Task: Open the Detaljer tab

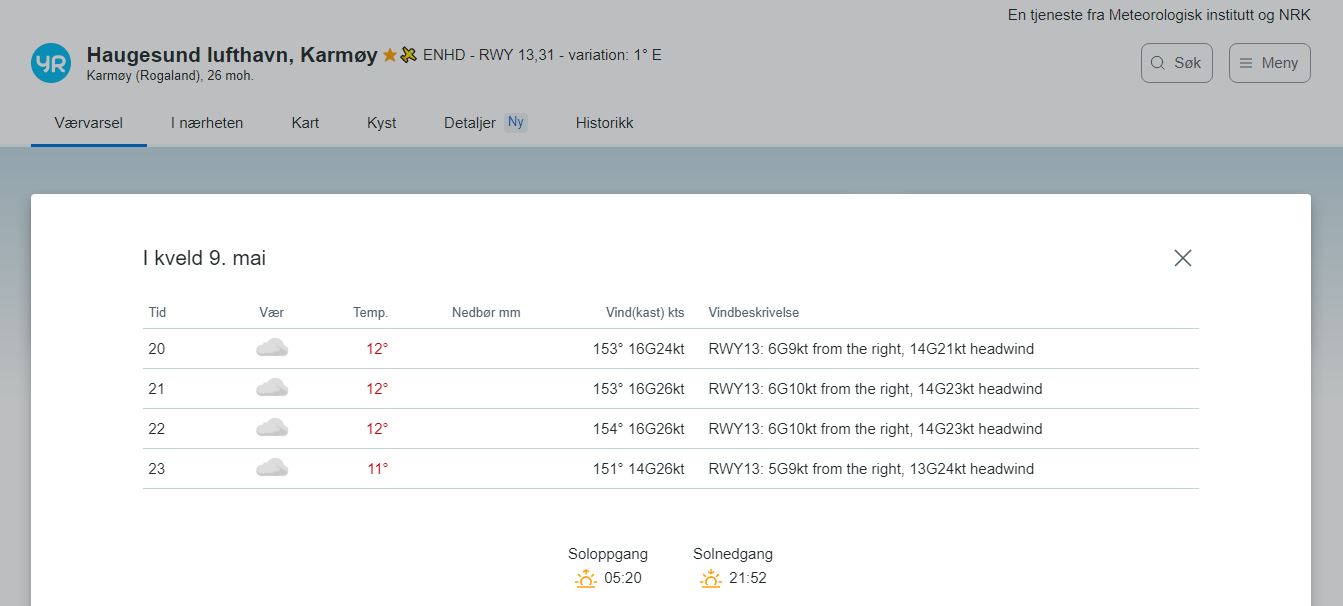Action: click(470, 123)
